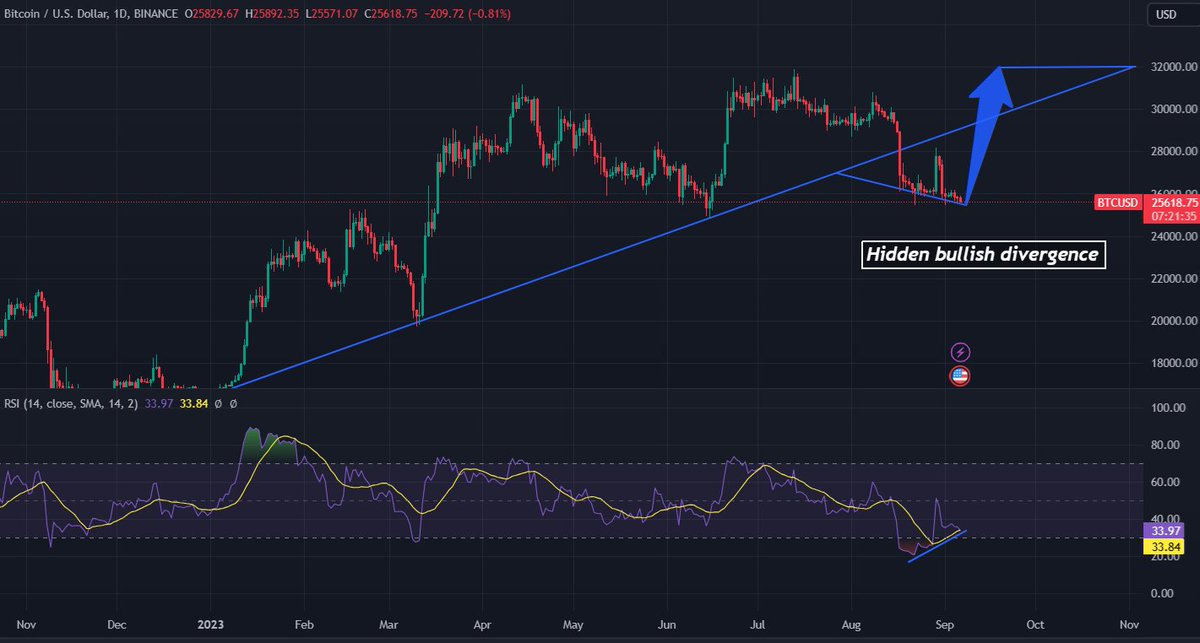The image size is (1200, 643).
Task: Open the USD currency selector
Action: (x=1166, y=14)
